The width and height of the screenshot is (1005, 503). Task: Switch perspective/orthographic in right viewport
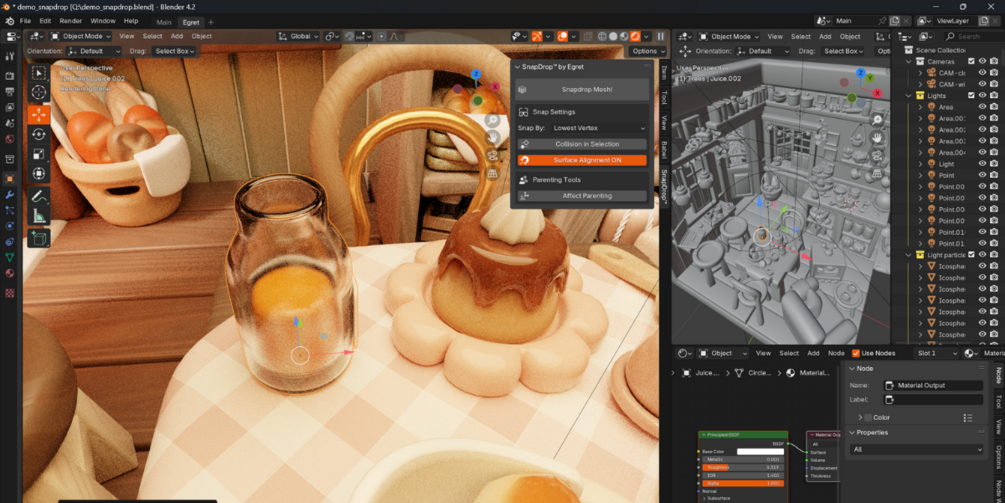coord(877,172)
